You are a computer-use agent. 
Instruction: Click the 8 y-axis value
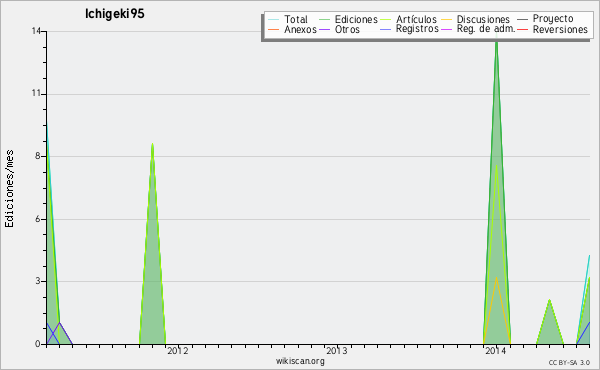(38, 156)
